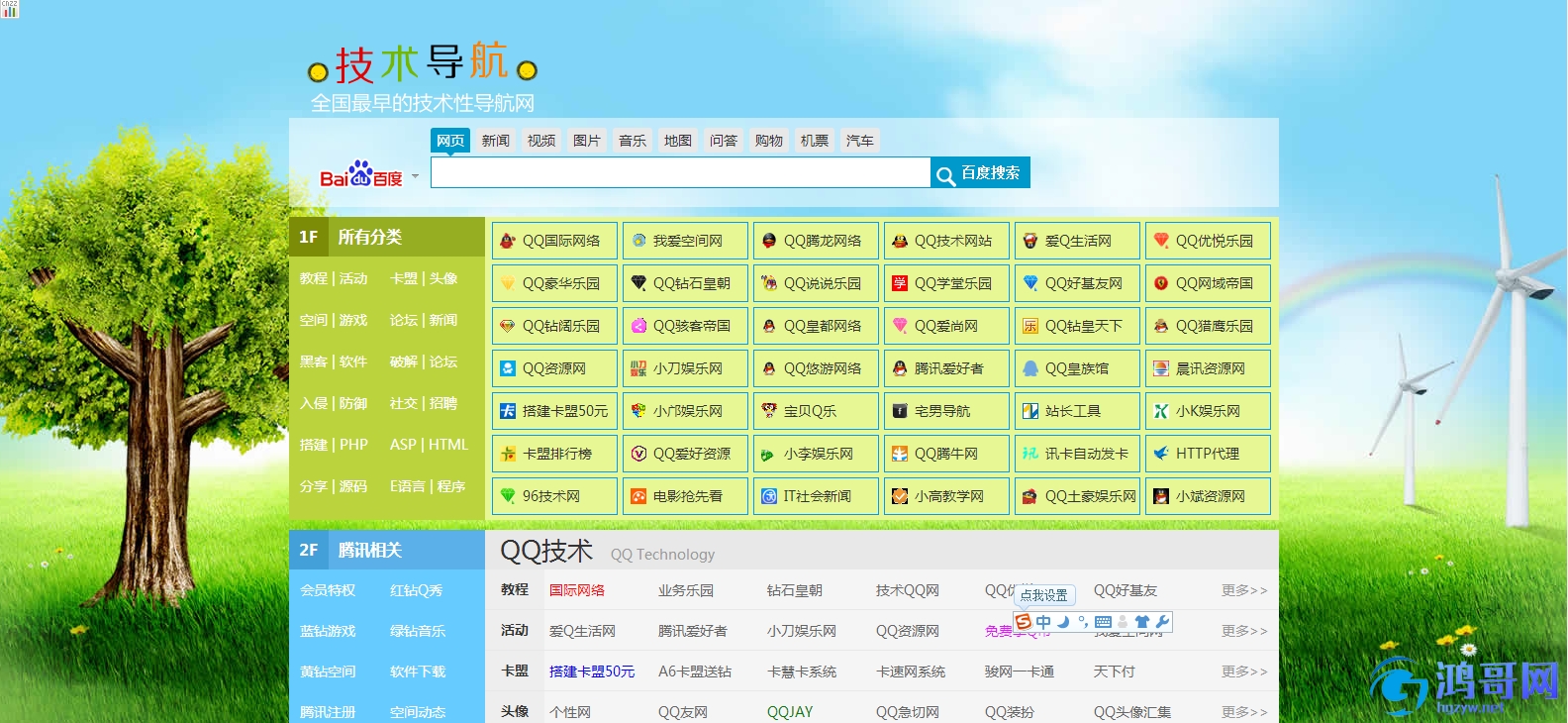1568x723 pixels.
Task: Switch to the 问答 search tab
Action: point(724,141)
